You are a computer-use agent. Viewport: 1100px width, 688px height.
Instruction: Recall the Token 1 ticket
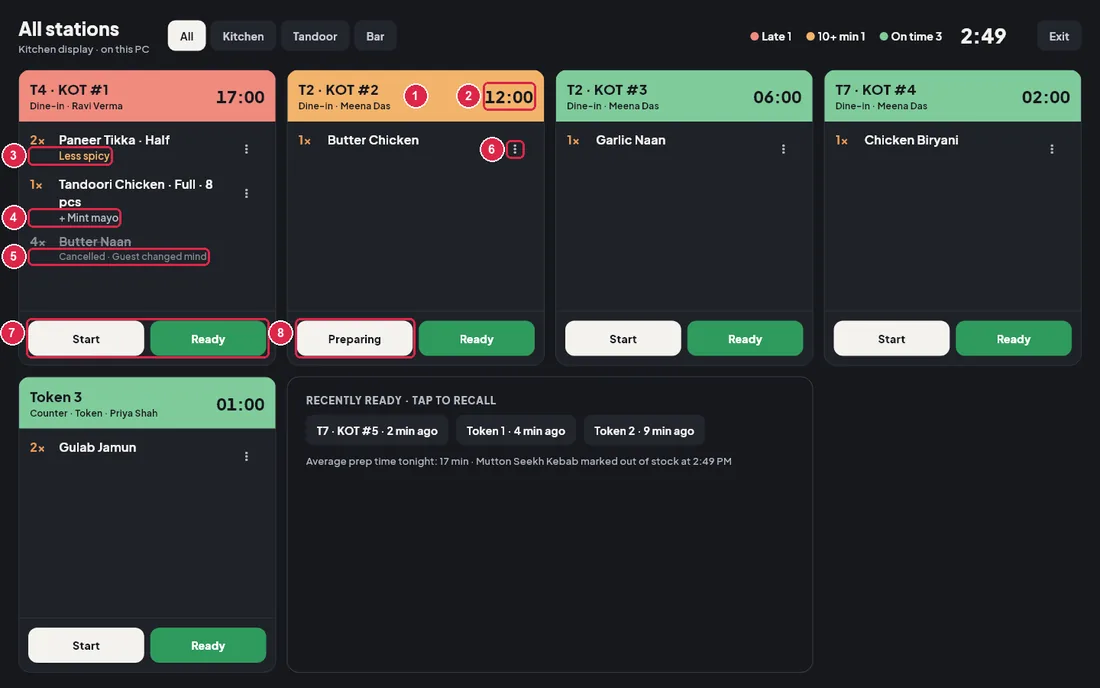point(516,431)
